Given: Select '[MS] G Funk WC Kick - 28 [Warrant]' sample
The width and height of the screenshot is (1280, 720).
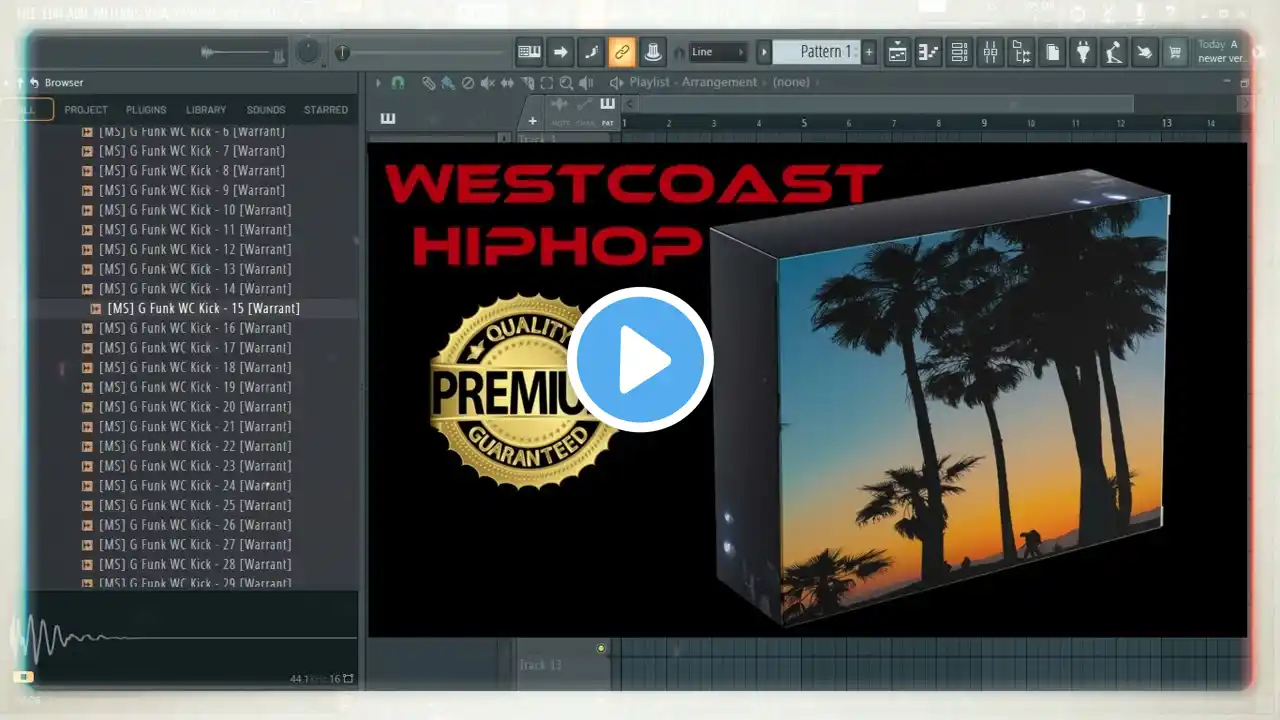Looking at the screenshot, I should coord(193,564).
